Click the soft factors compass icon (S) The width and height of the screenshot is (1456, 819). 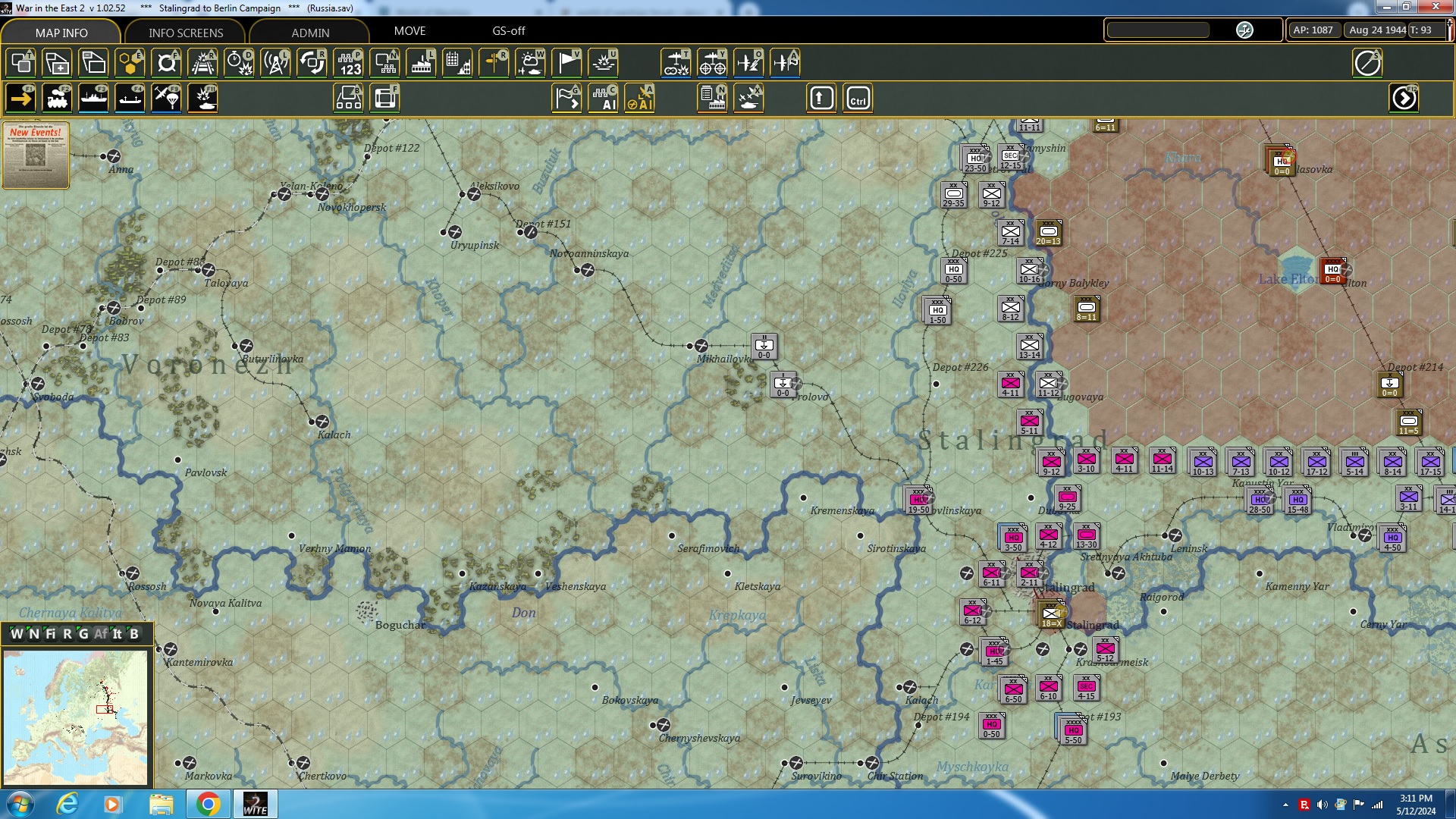point(1367,62)
